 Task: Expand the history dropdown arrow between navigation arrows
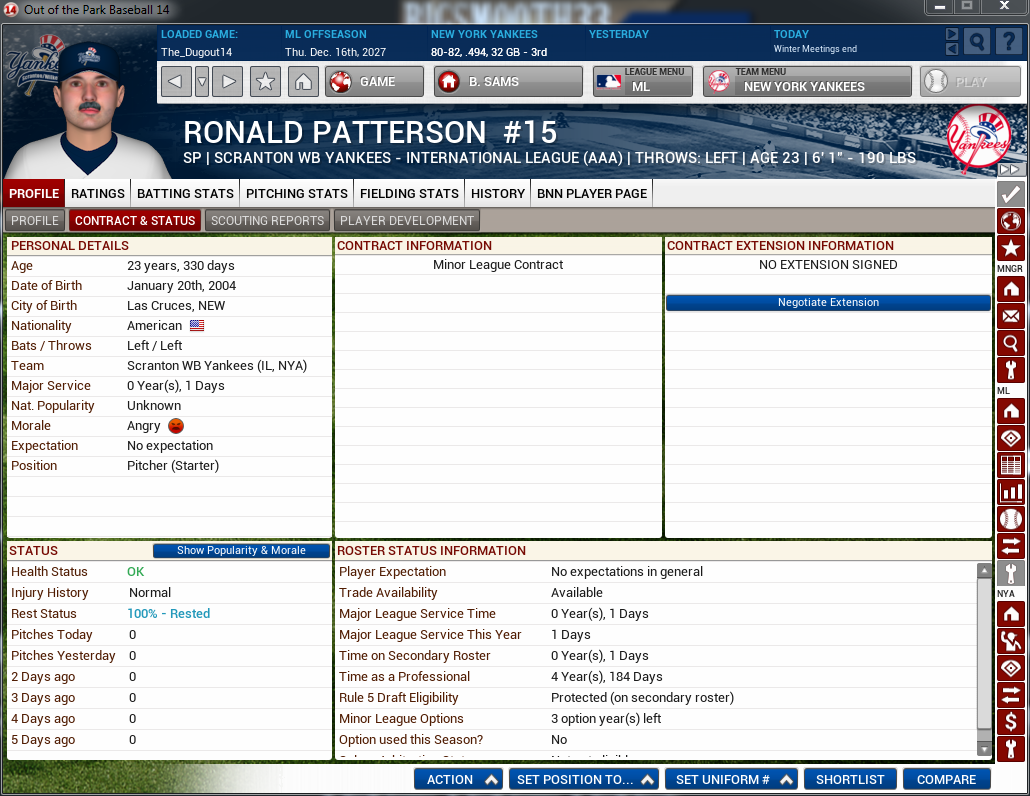(202, 82)
